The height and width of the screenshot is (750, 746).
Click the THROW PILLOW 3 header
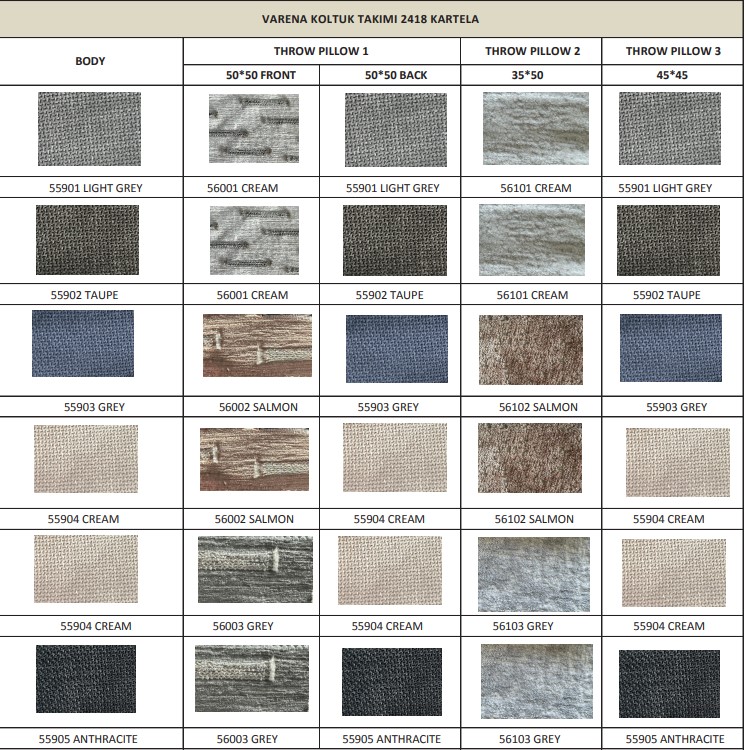tap(673, 50)
